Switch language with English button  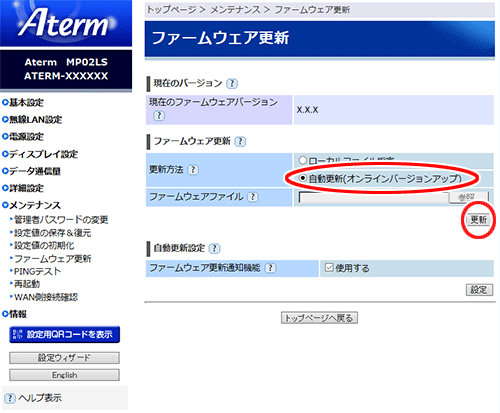click(x=64, y=375)
